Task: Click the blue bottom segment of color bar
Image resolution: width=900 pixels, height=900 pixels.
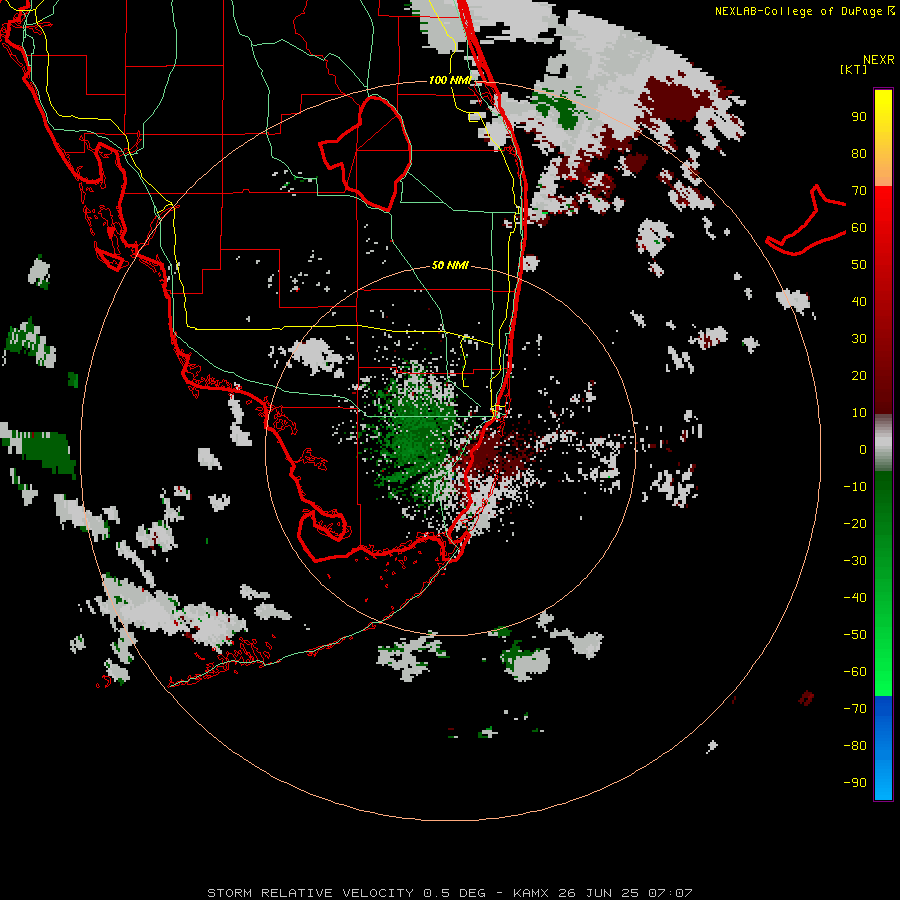Action: [x=883, y=747]
